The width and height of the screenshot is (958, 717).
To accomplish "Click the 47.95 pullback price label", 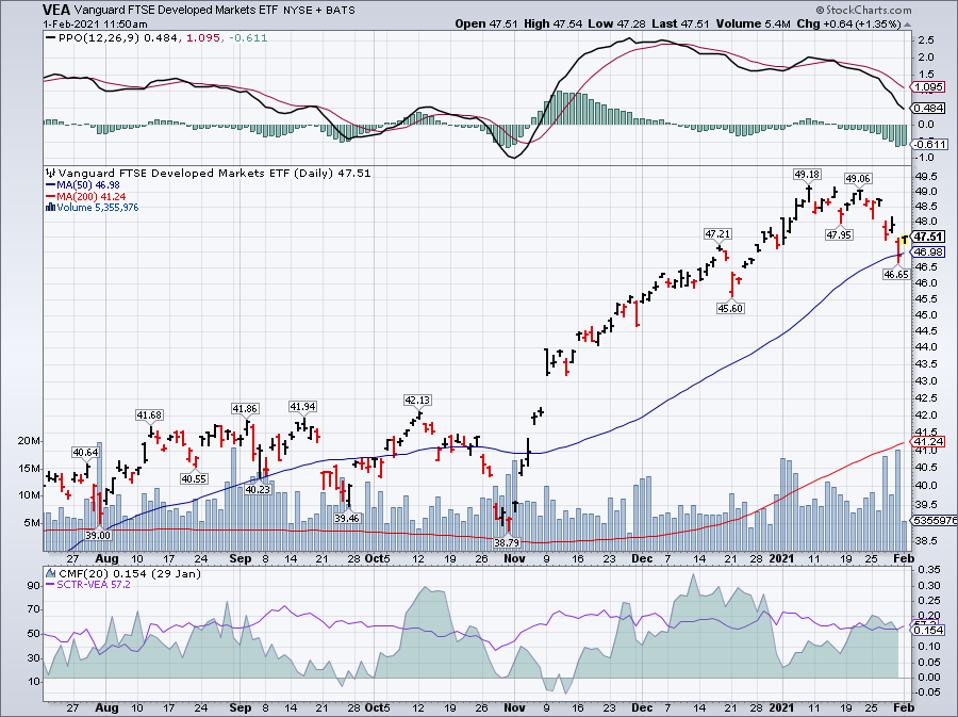I will pyautogui.click(x=839, y=235).
